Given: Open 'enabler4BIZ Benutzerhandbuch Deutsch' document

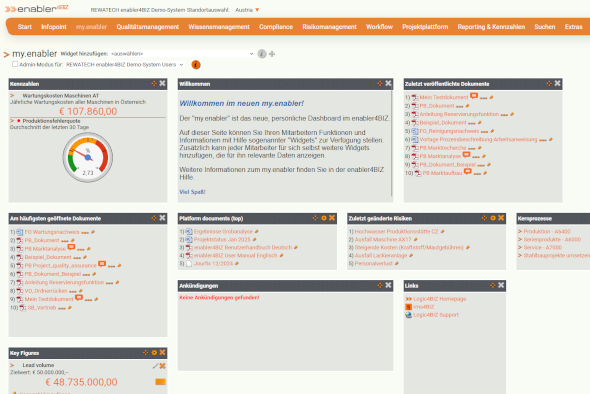Looking at the screenshot, I should [243, 248].
